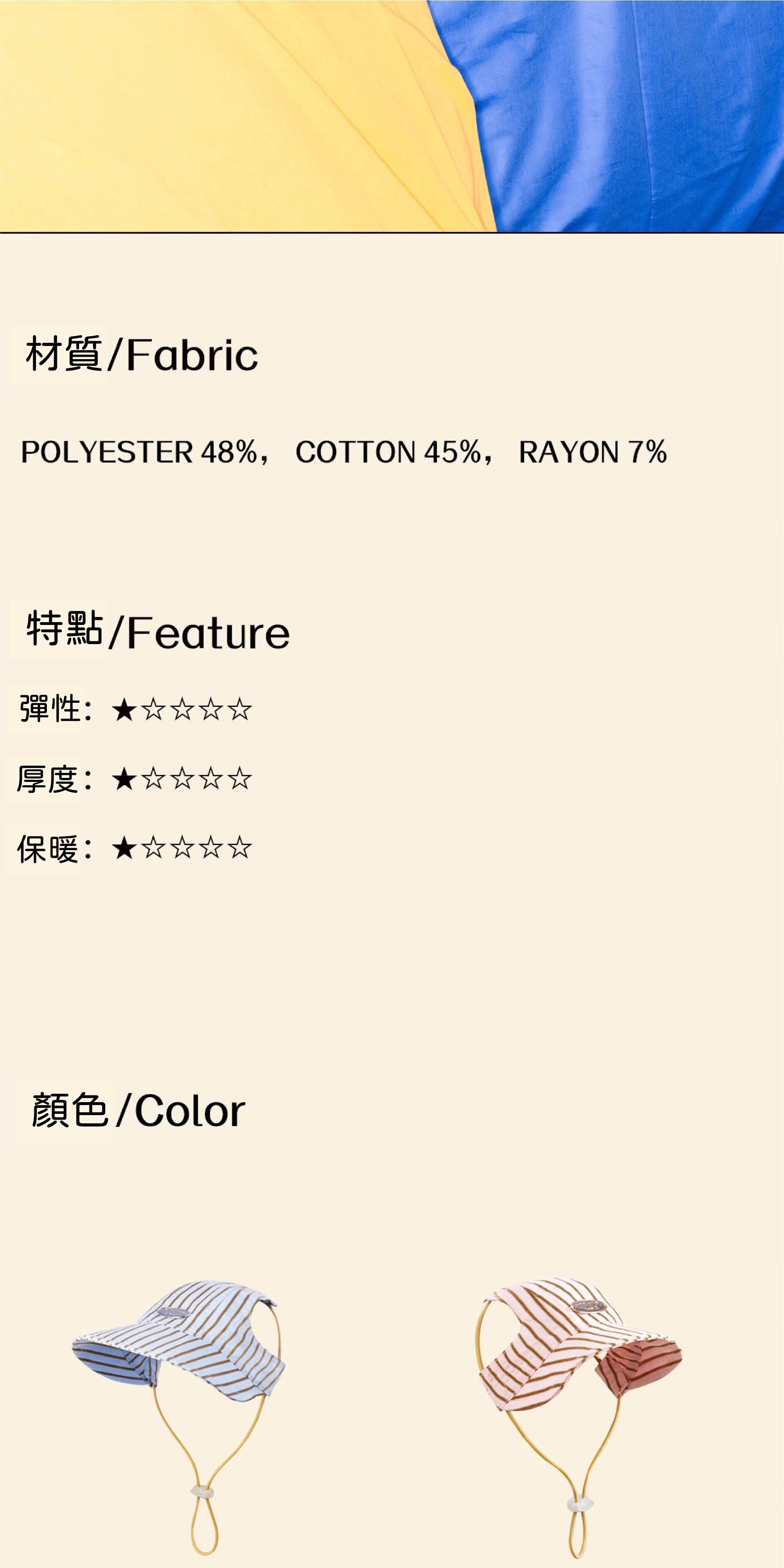Select the last empty star for 彈性
This screenshot has width=784, height=1568.
(240, 710)
